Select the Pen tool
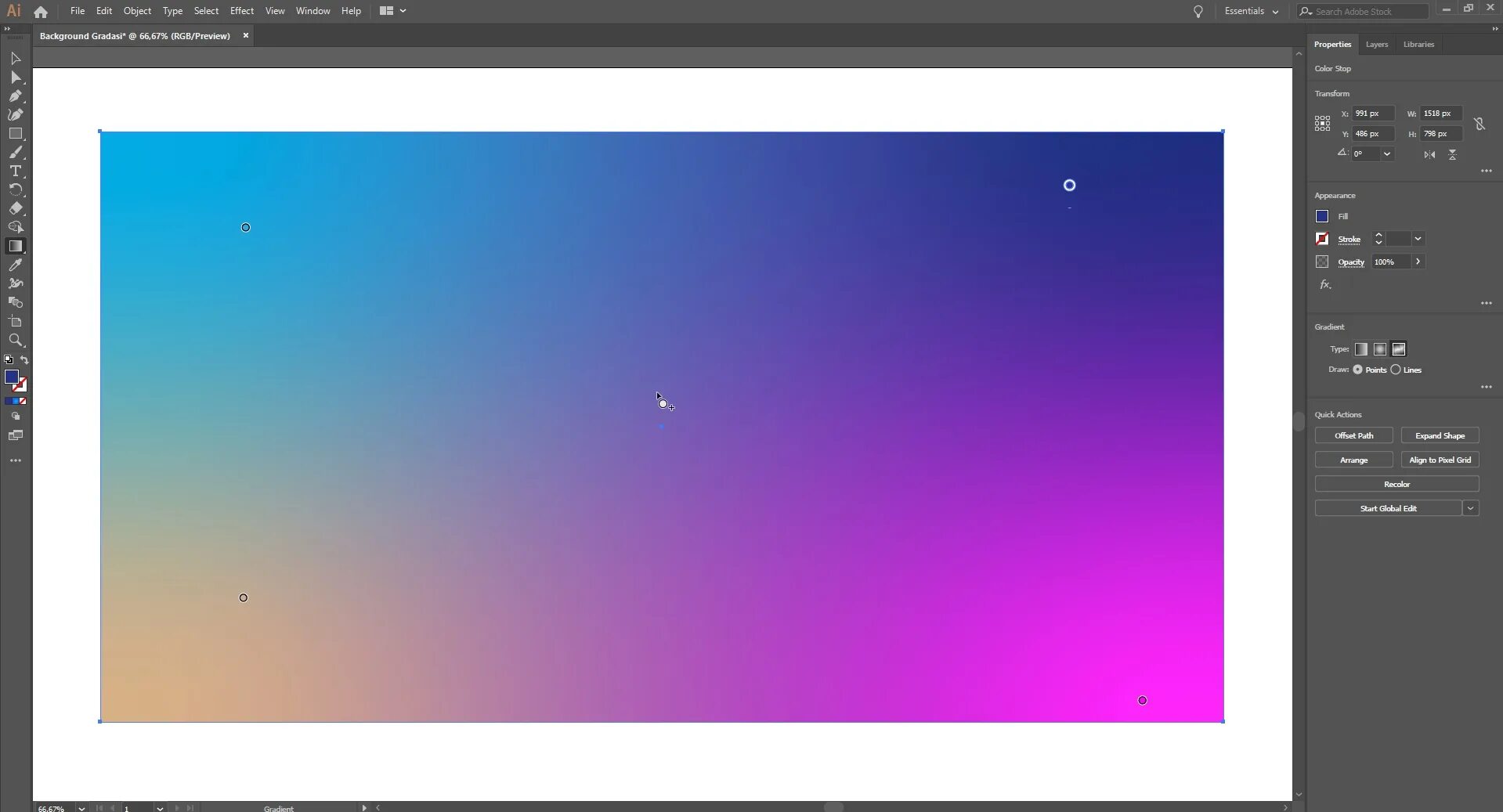Viewport: 1503px width, 812px height. [16, 96]
